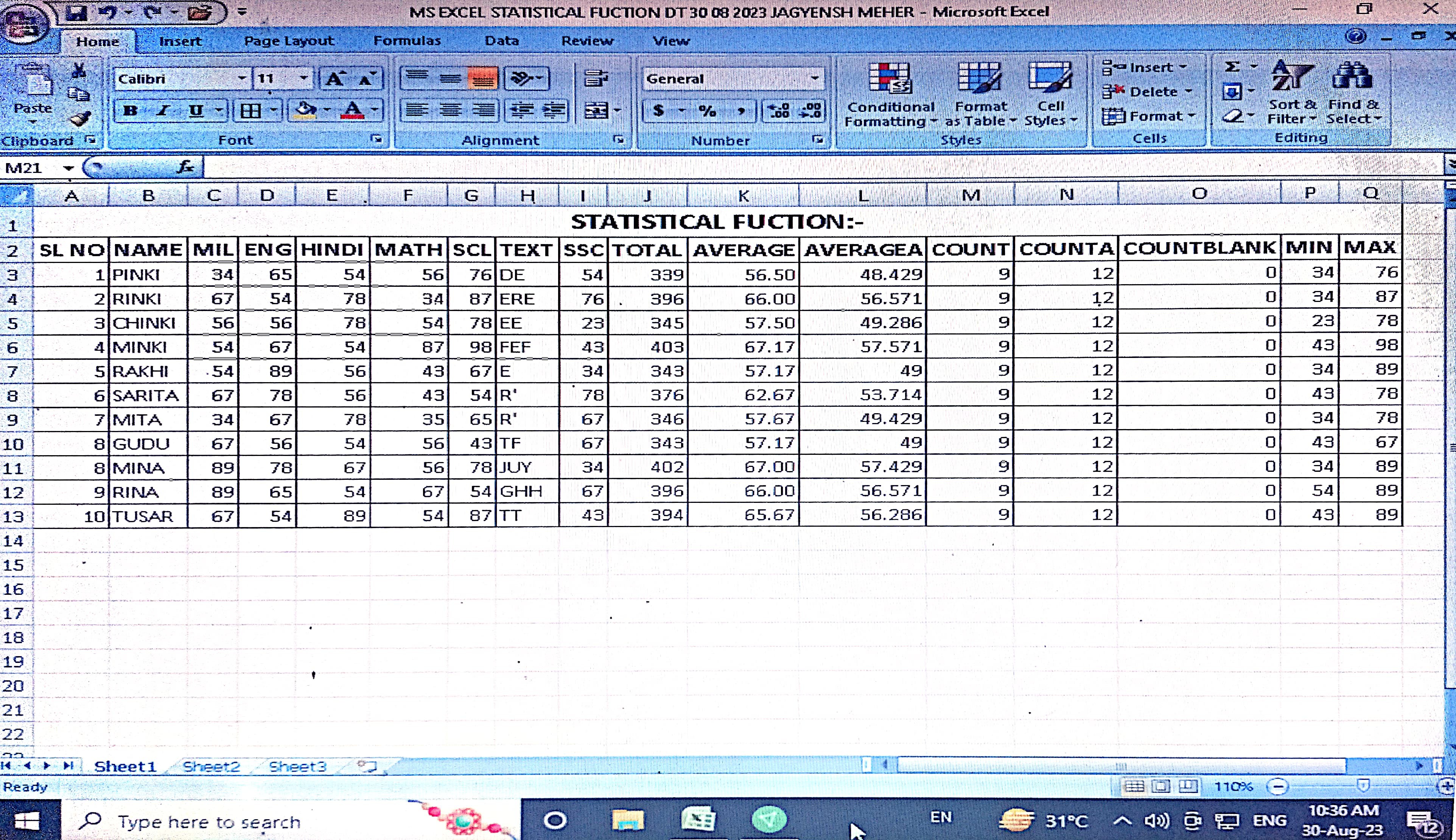Toggle Bold formatting
The image size is (1456, 840).
pos(131,110)
